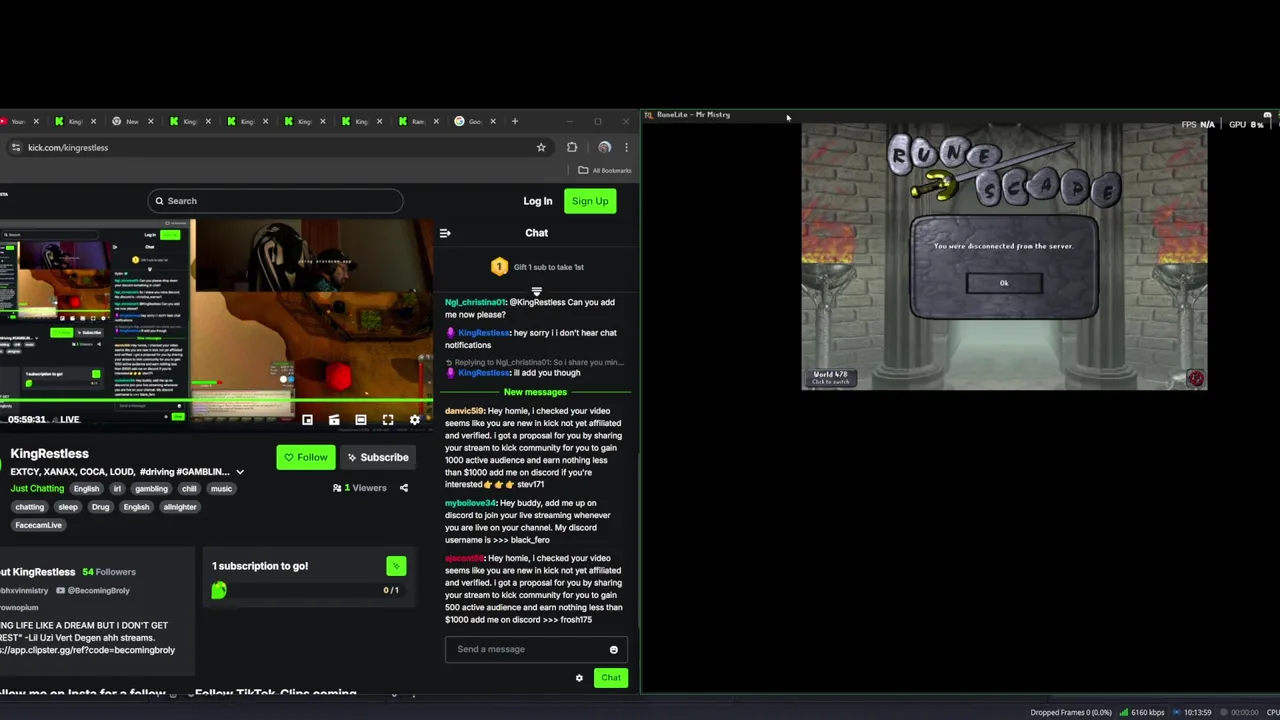The height and width of the screenshot is (720, 1280).
Task: Click Replying to Ngl_christina01 reply line
Action: (x=537, y=362)
